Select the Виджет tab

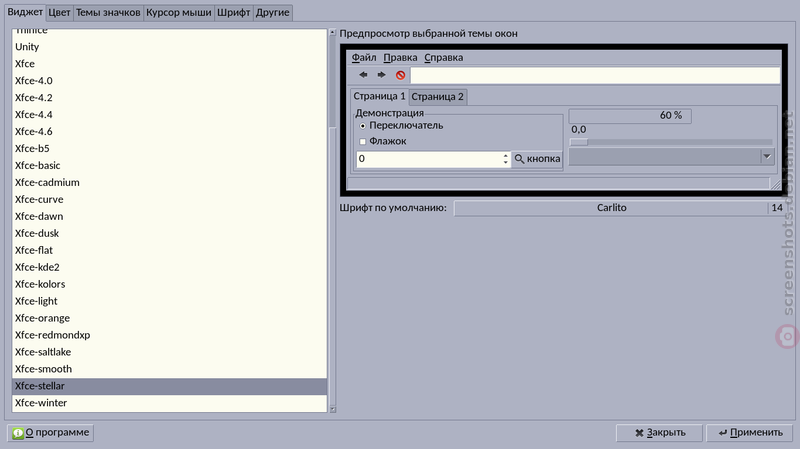coord(25,12)
